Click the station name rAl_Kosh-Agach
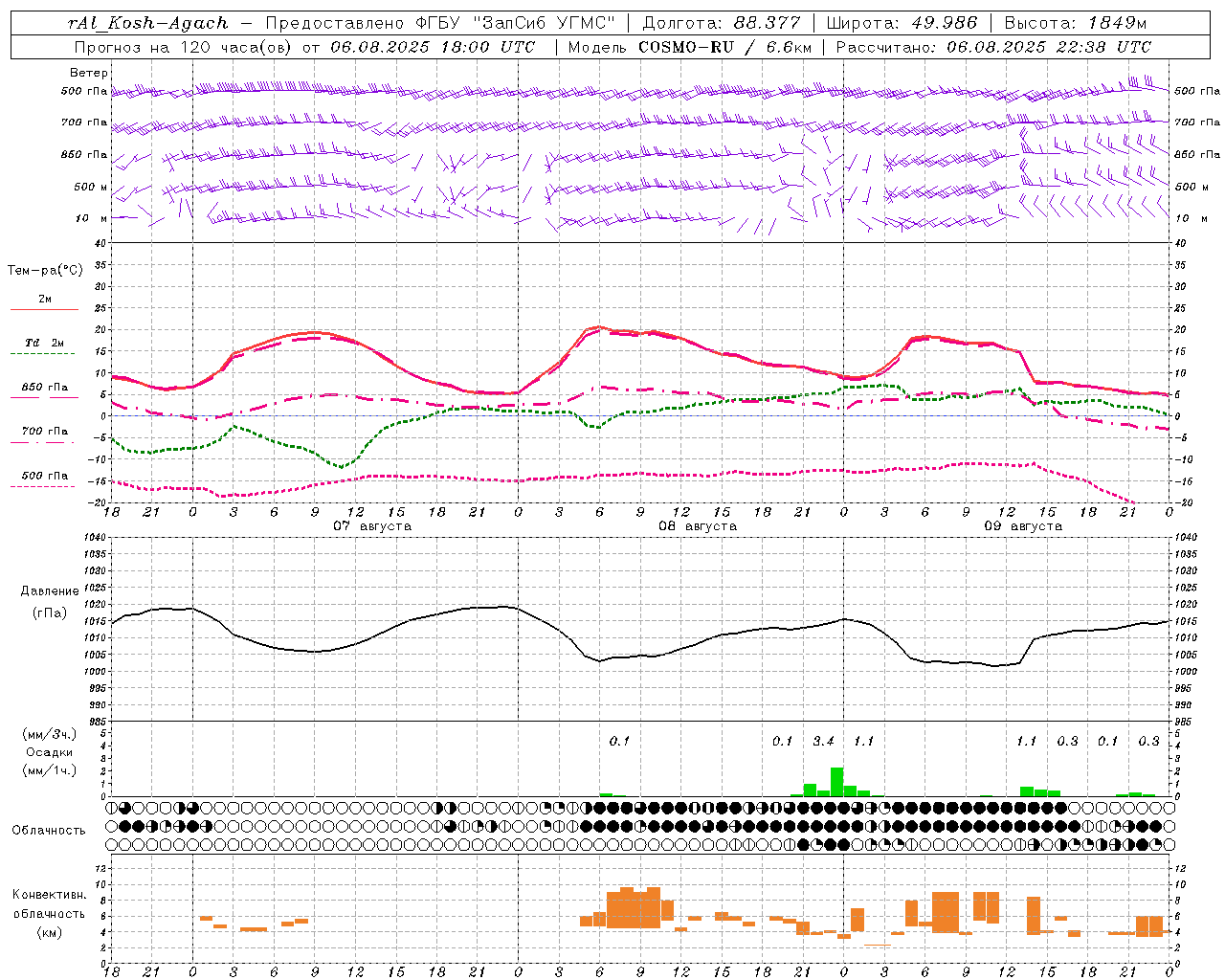Image resolution: width=1225 pixels, height=980 pixels. [x=148, y=23]
